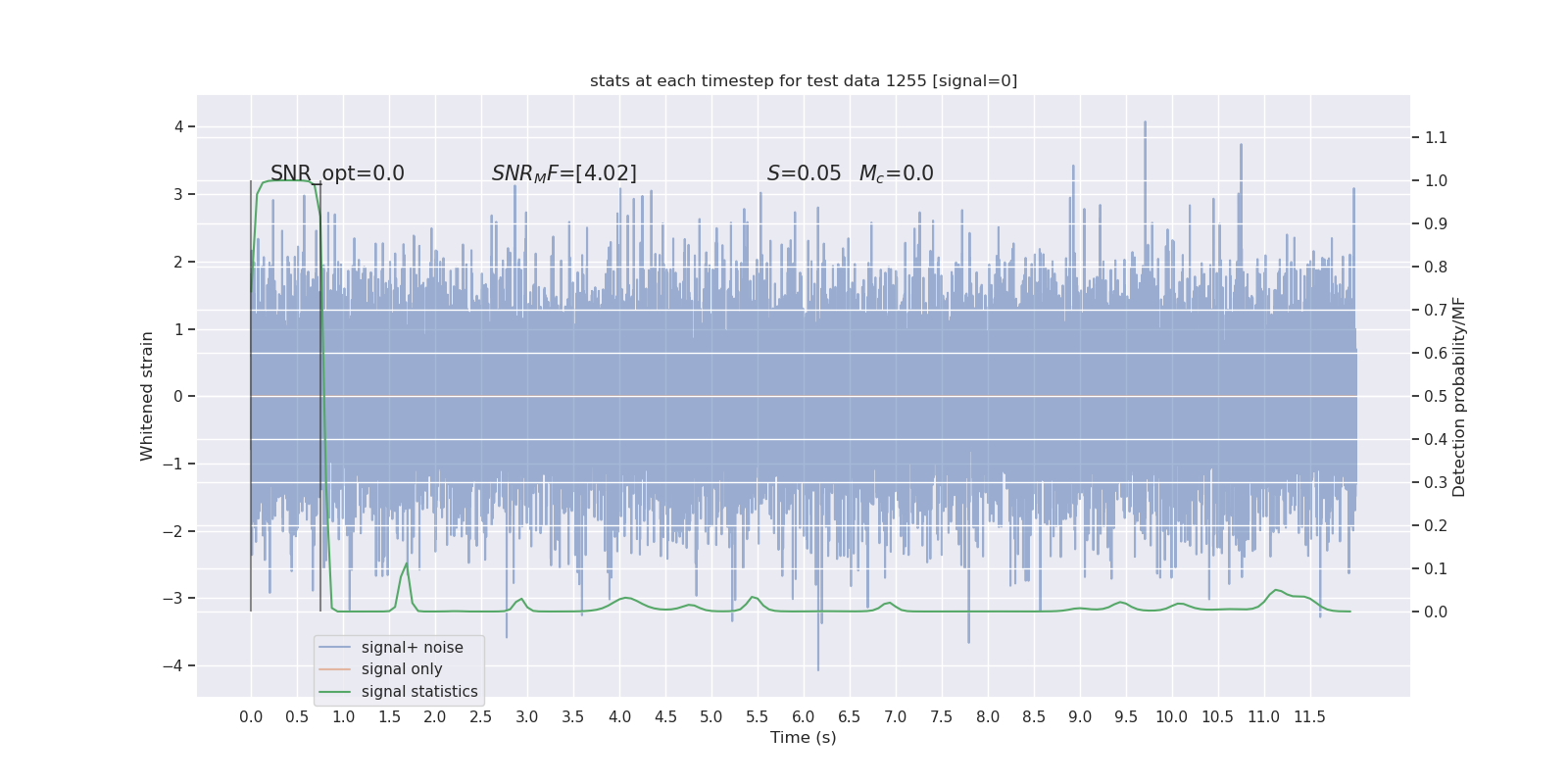Click right axis tick label 0.9
Image resolution: width=1568 pixels, height=784 pixels.
pos(1436,224)
